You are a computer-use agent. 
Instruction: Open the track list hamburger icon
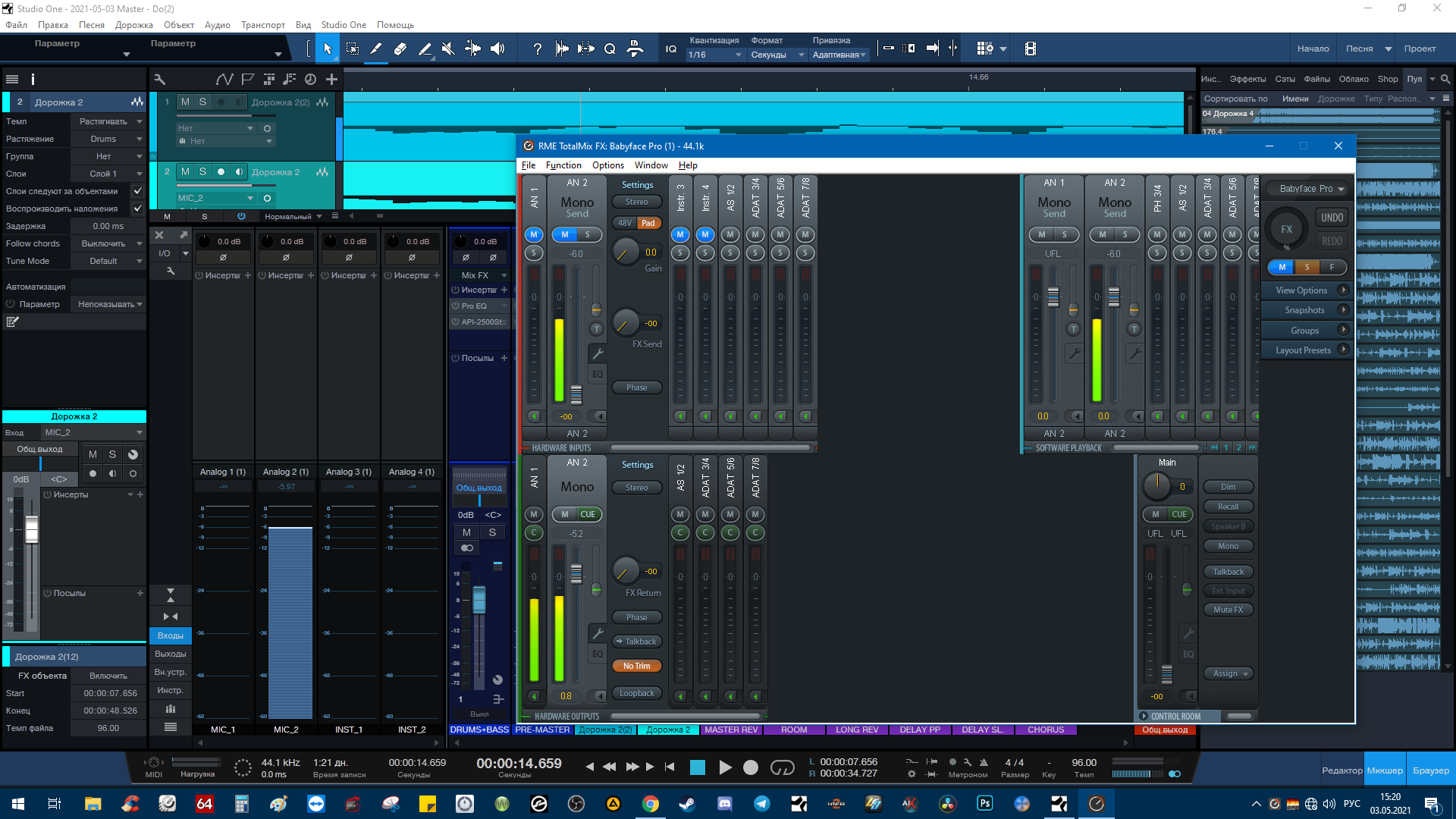[12, 79]
